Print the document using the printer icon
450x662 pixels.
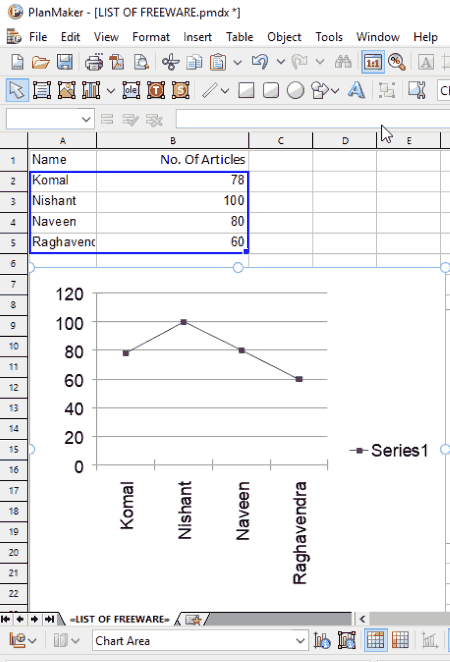click(x=94, y=62)
